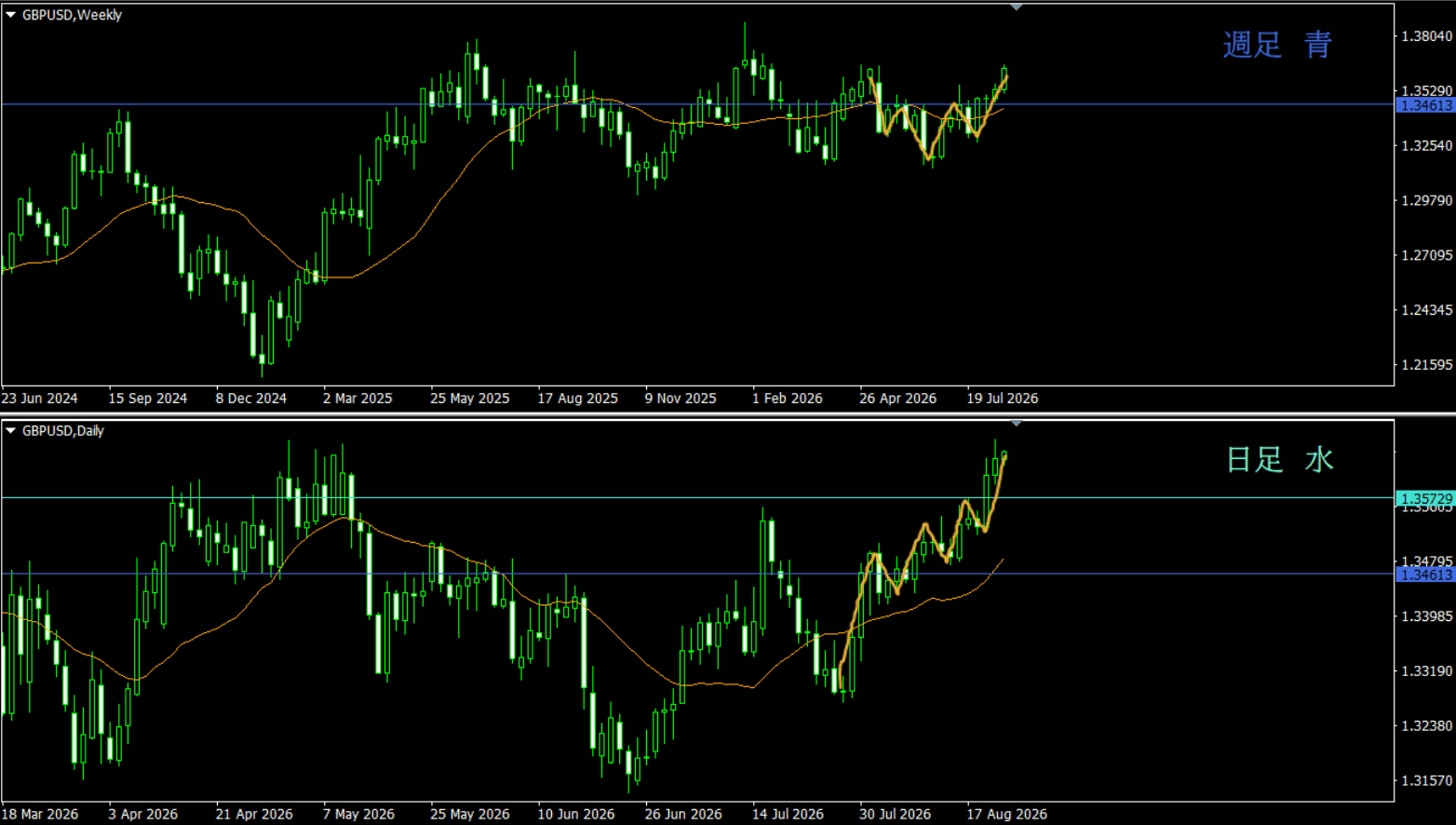The width and height of the screenshot is (1456, 825).
Task: Select the chart shift marker on Daily chart
Action: pos(1017,424)
